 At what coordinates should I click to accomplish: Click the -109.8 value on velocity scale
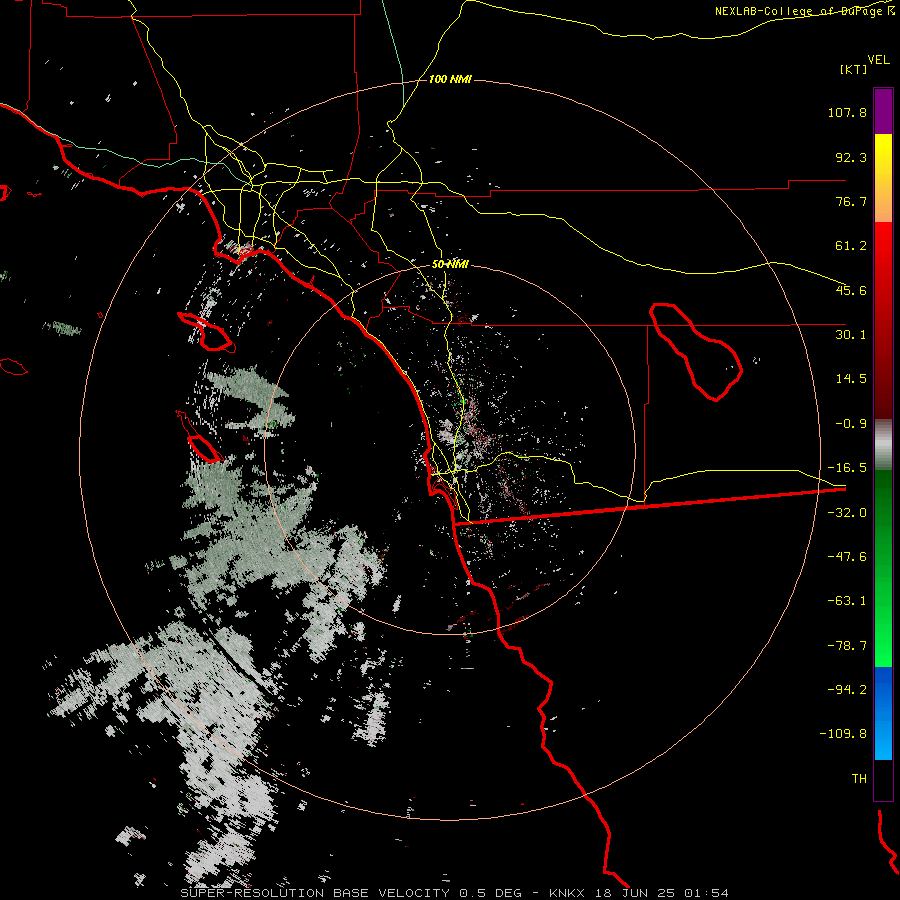pos(843,734)
